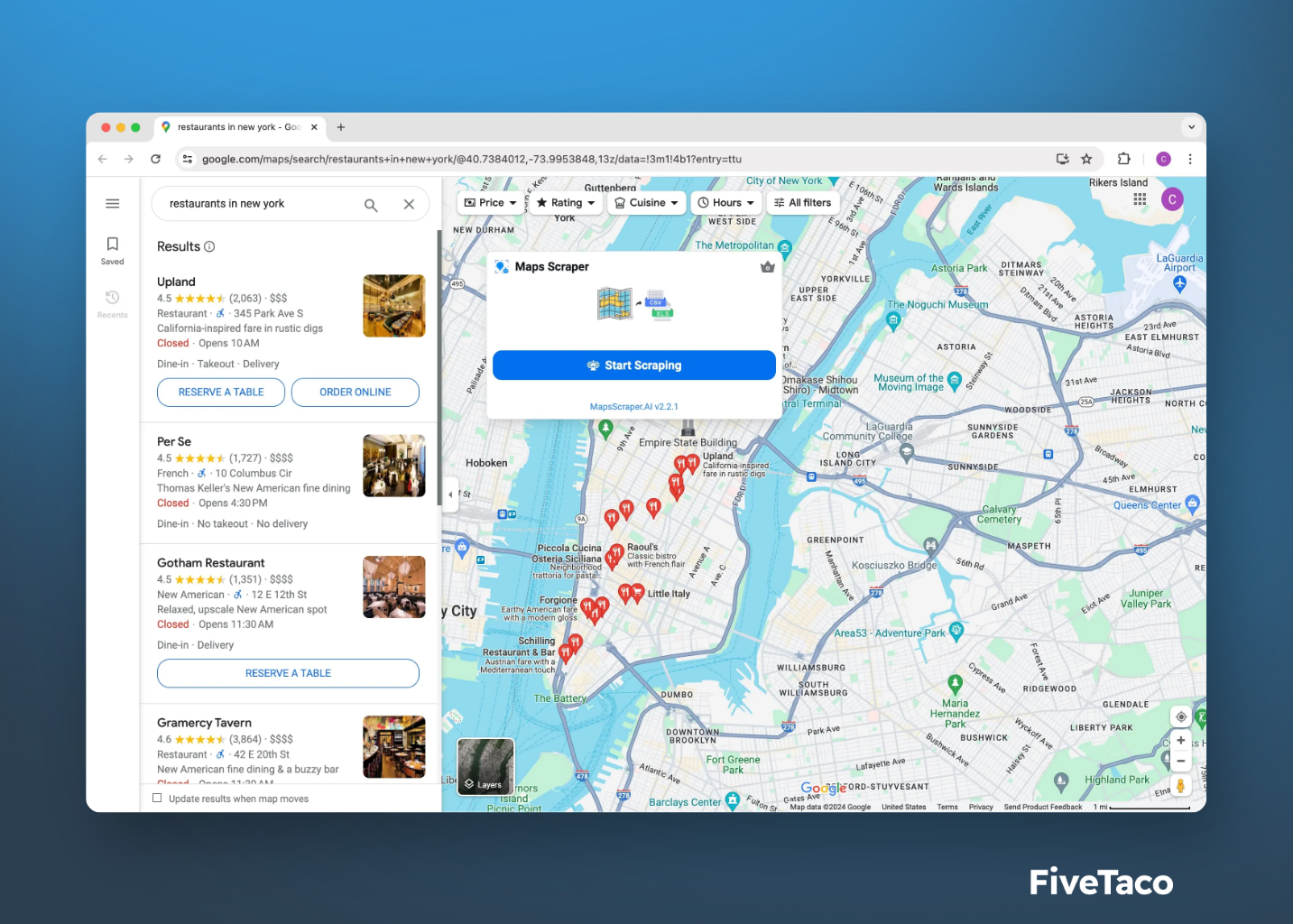This screenshot has width=1293, height=924.
Task: Zoom in the map with plus
Action: [x=1181, y=740]
